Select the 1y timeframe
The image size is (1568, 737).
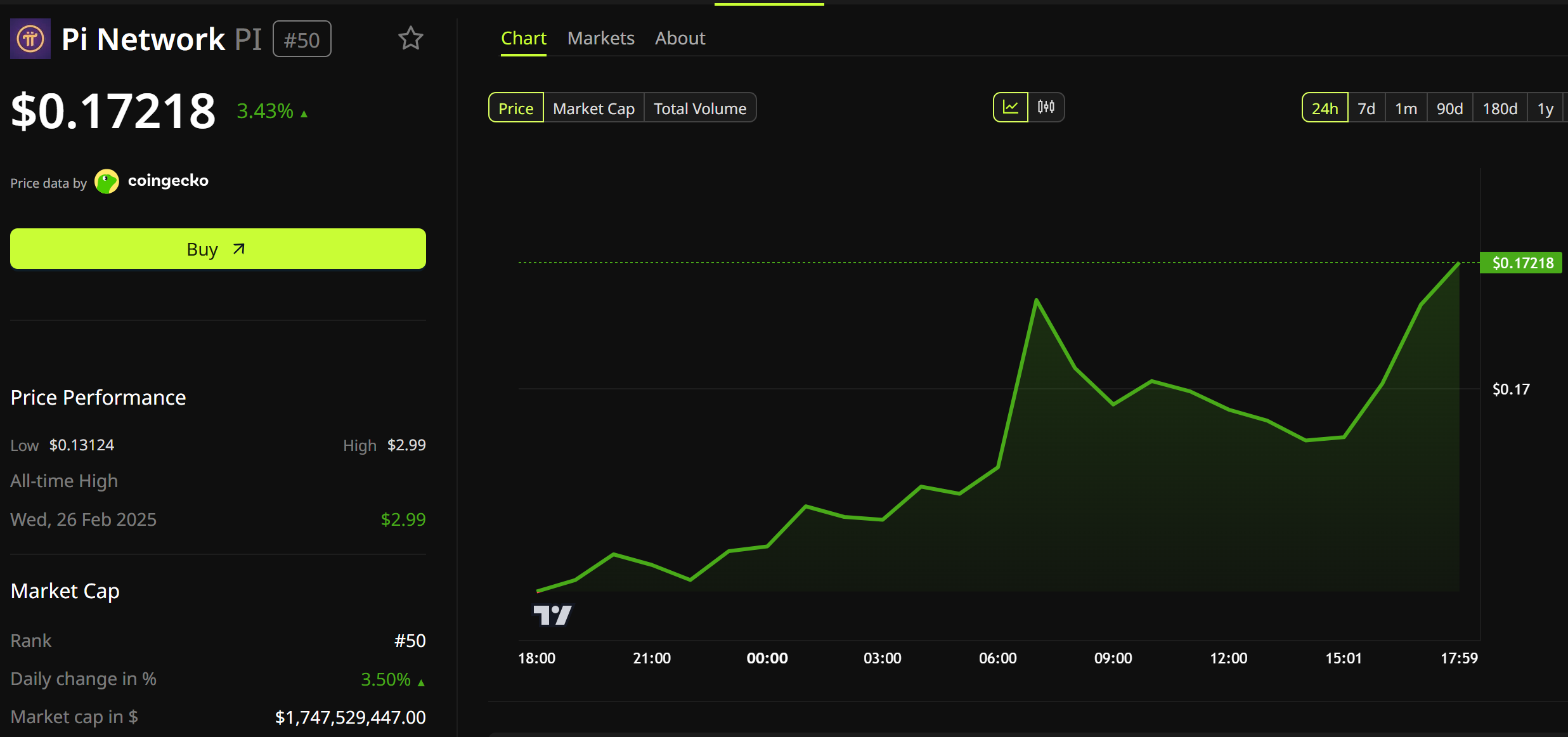tap(1545, 108)
